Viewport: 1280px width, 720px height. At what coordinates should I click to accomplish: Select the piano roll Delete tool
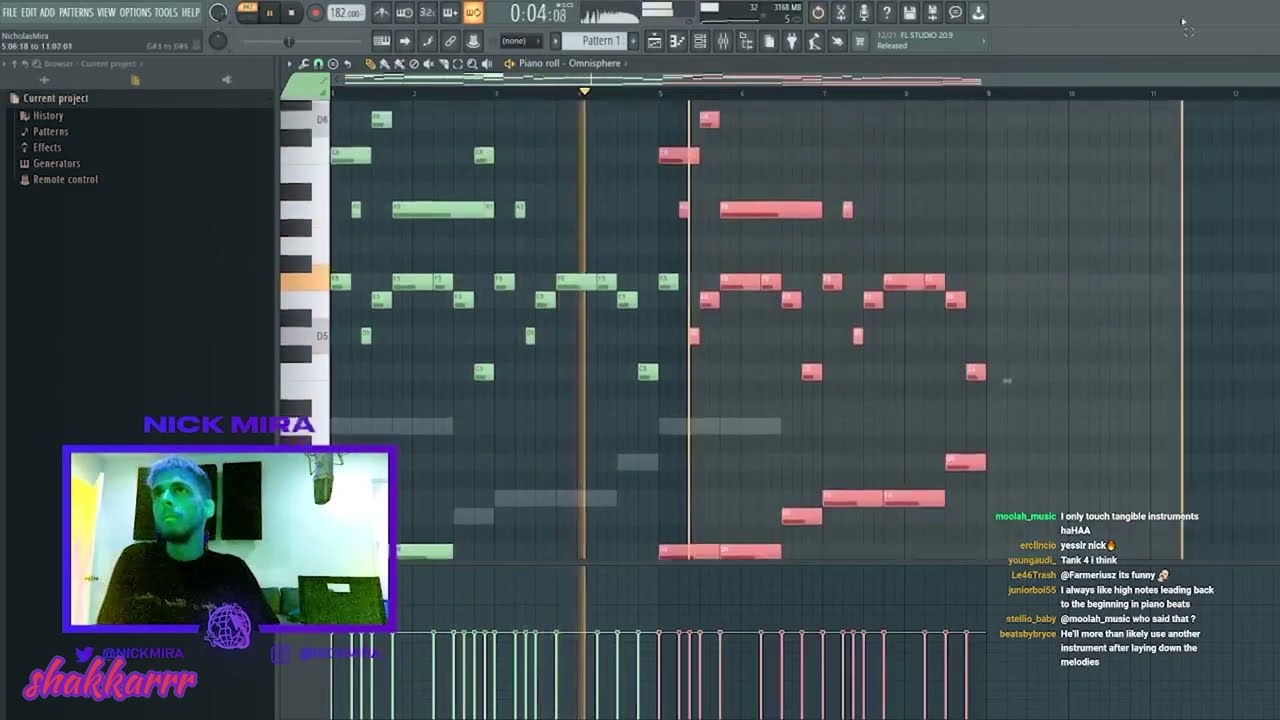(414, 63)
